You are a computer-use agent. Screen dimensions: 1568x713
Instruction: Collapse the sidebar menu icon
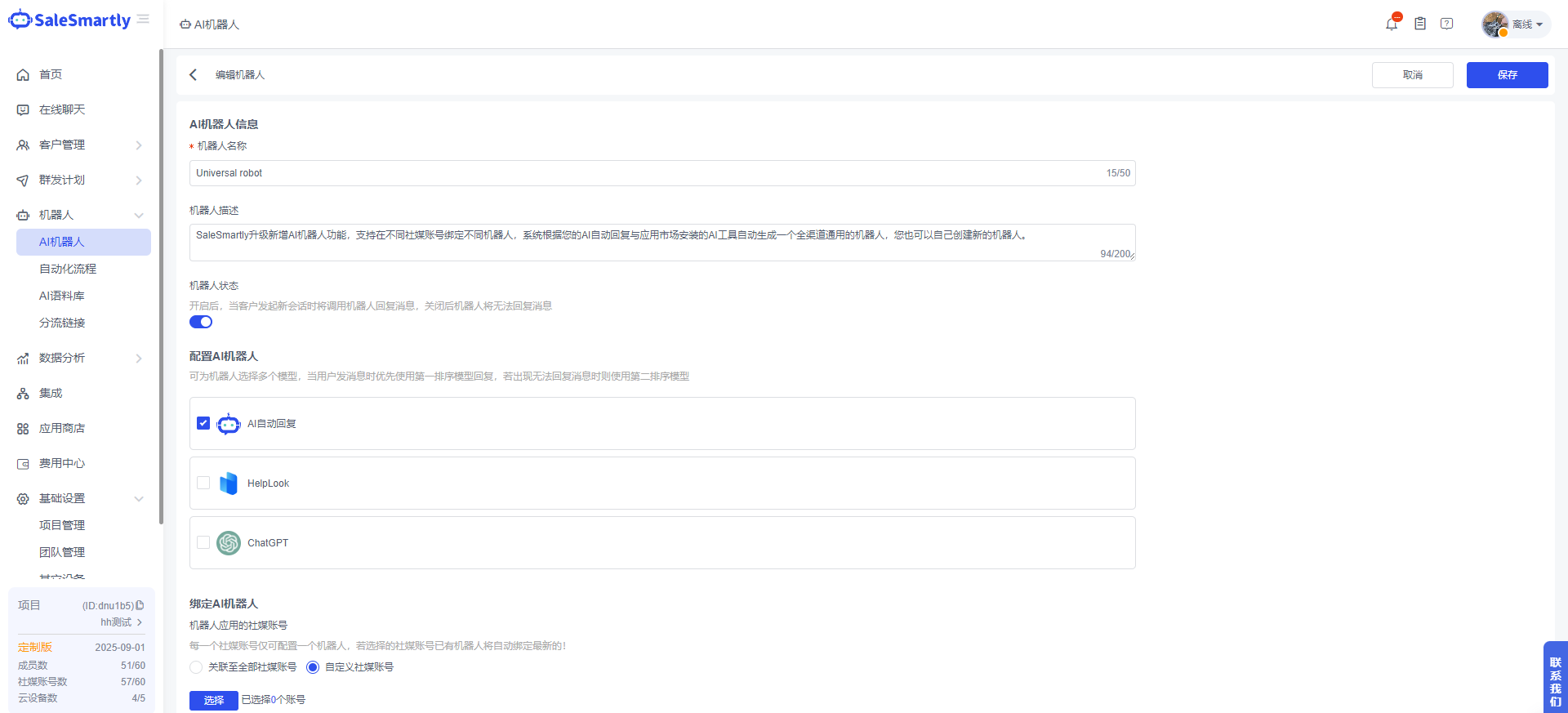144,19
